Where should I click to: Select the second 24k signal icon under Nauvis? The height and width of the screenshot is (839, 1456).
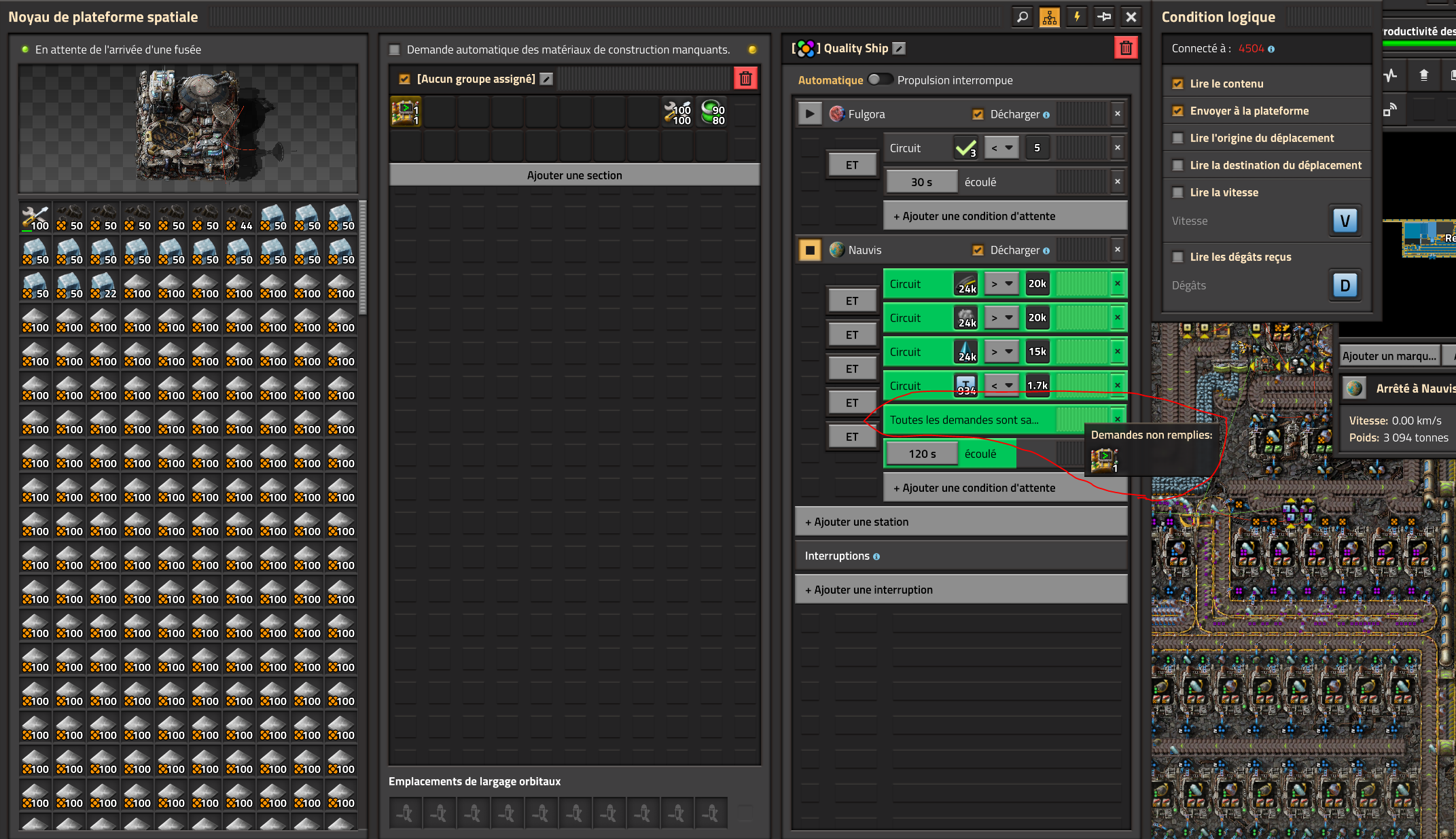pos(965,318)
